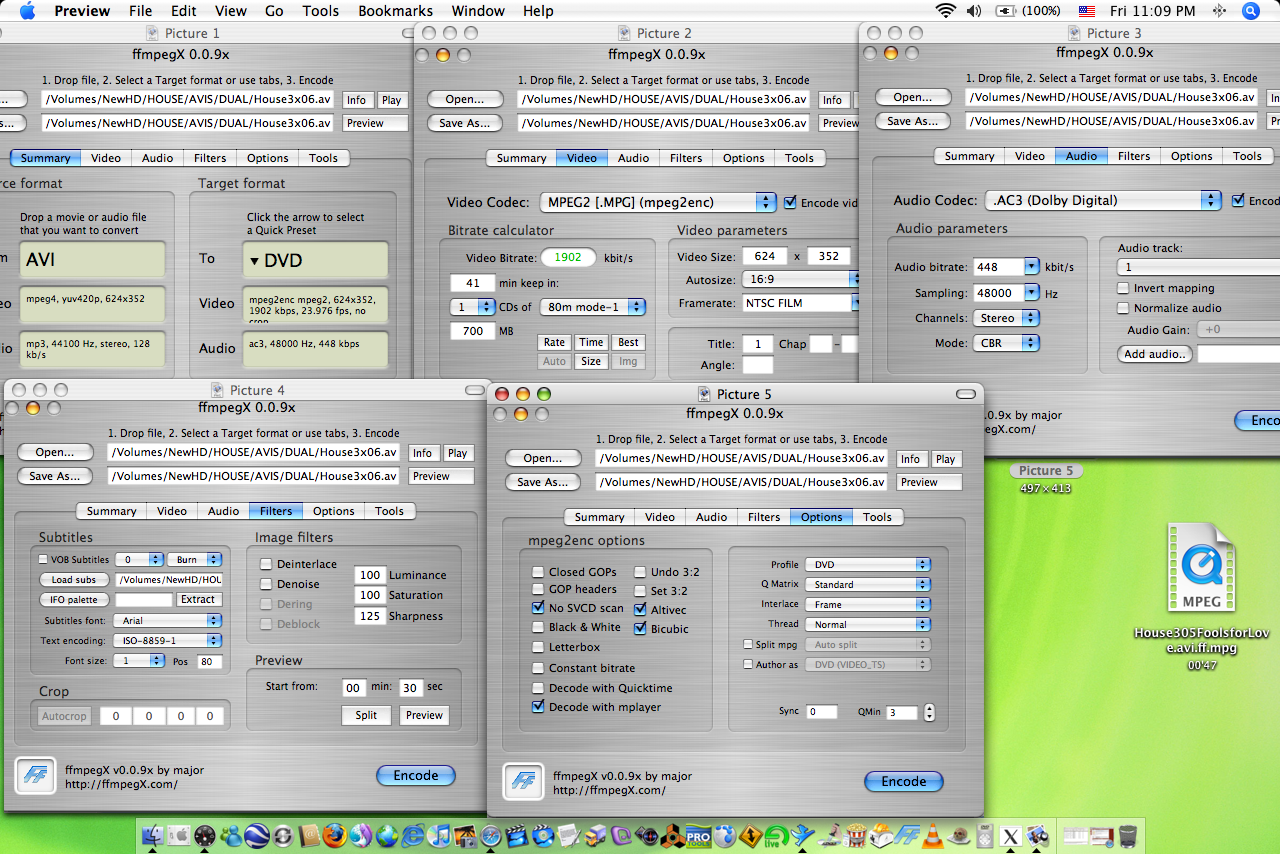Image resolution: width=1280 pixels, height=854 pixels.
Task: Uncheck Decode with mplayer
Action: 539,707
